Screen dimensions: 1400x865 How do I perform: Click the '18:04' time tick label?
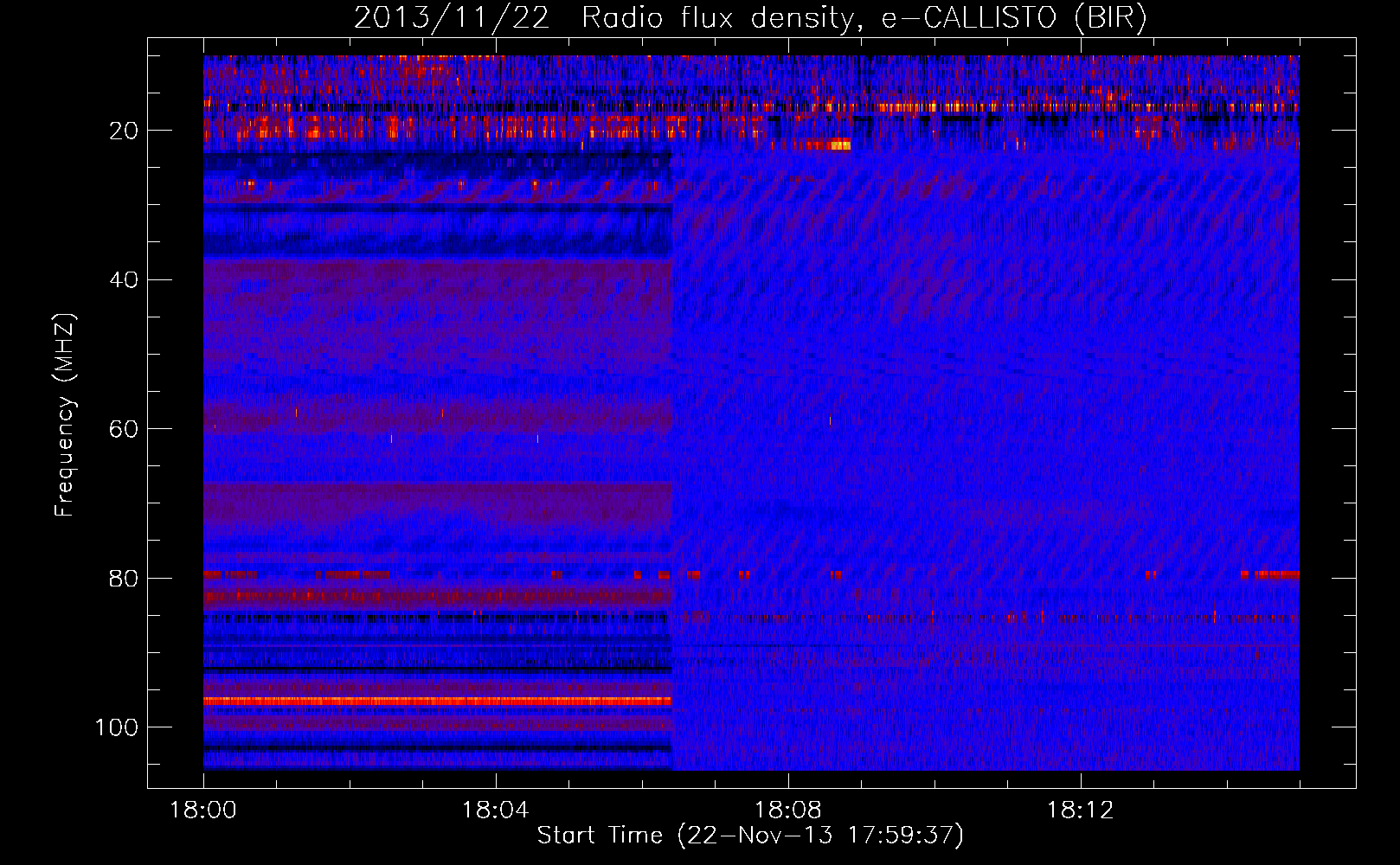pos(495,810)
